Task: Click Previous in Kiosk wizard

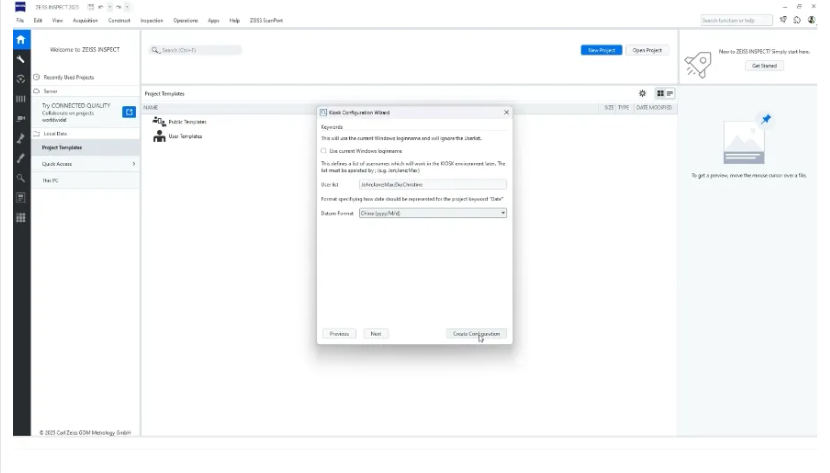Action: (x=339, y=334)
